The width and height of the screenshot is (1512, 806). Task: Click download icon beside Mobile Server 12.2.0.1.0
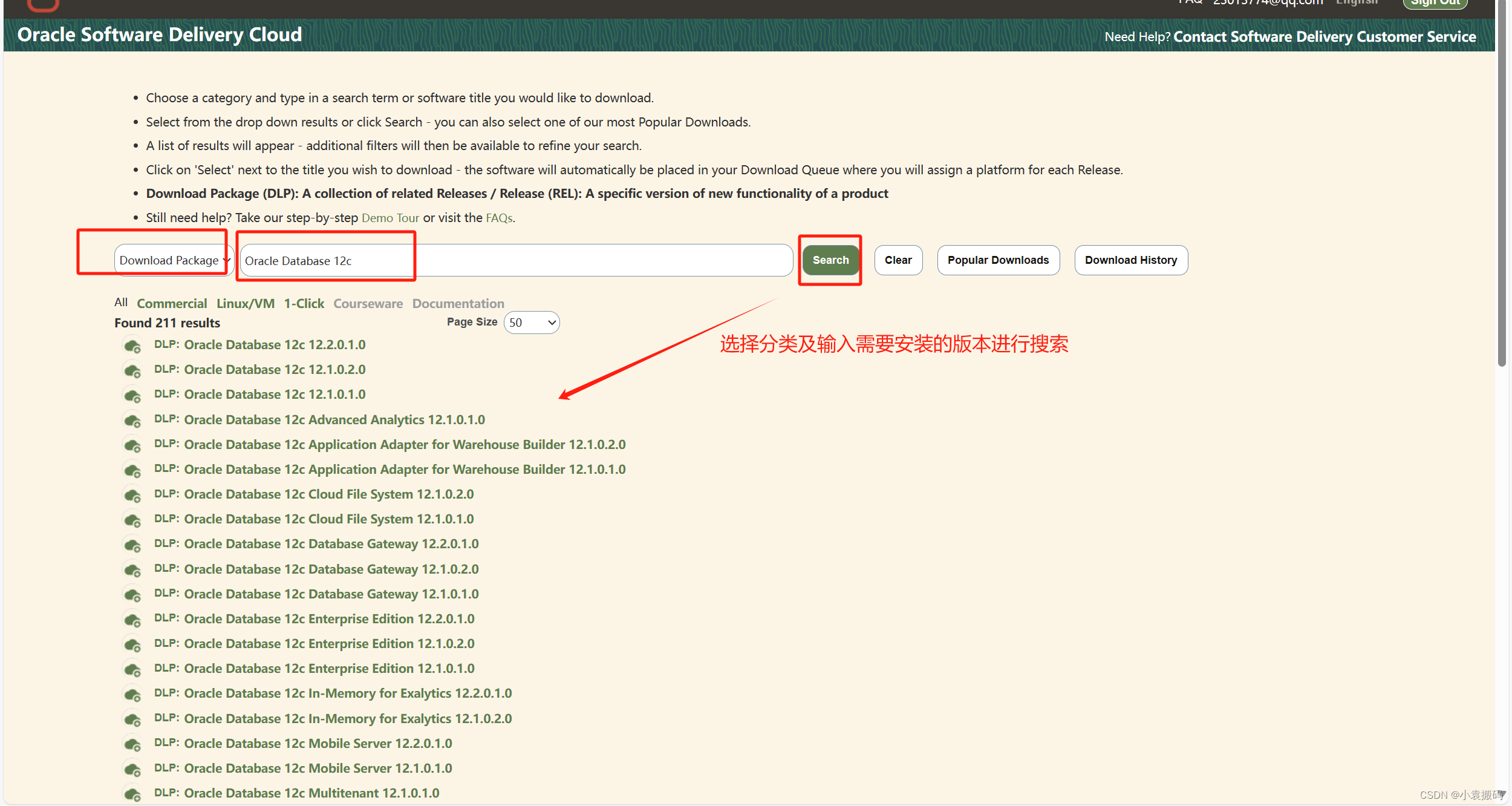[132, 745]
